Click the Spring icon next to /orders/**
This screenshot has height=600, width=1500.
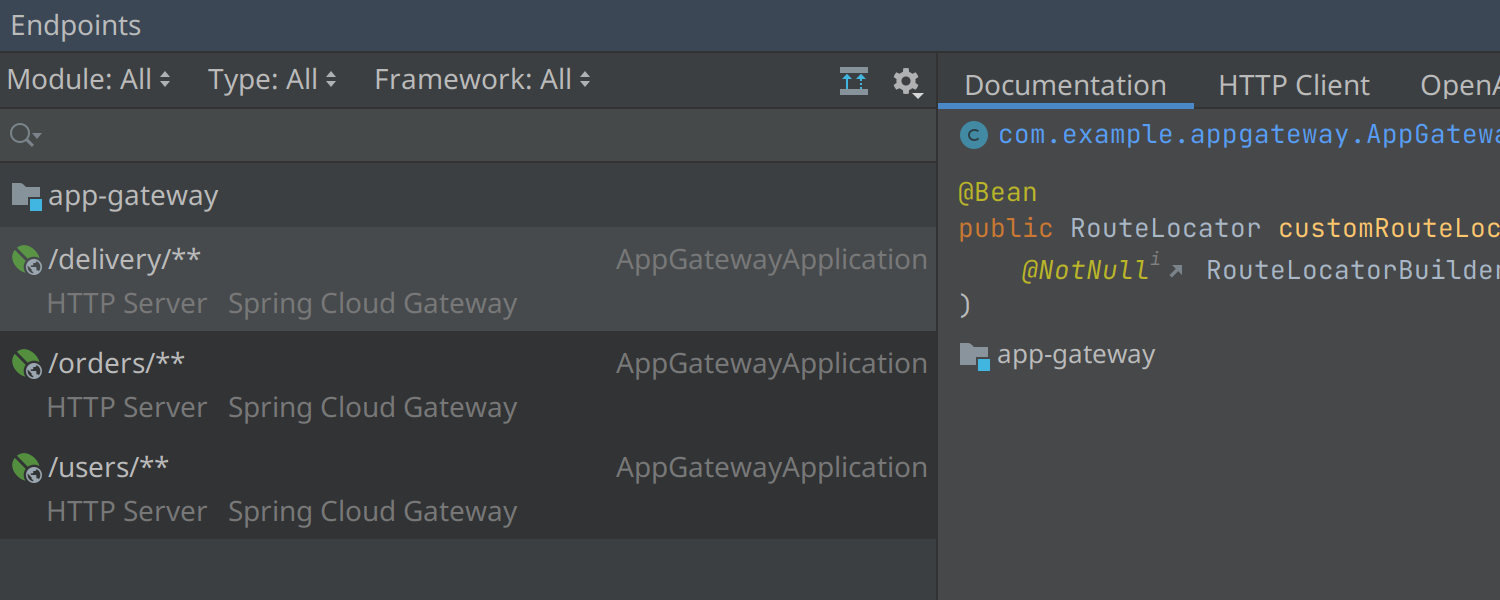[x=26, y=364]
